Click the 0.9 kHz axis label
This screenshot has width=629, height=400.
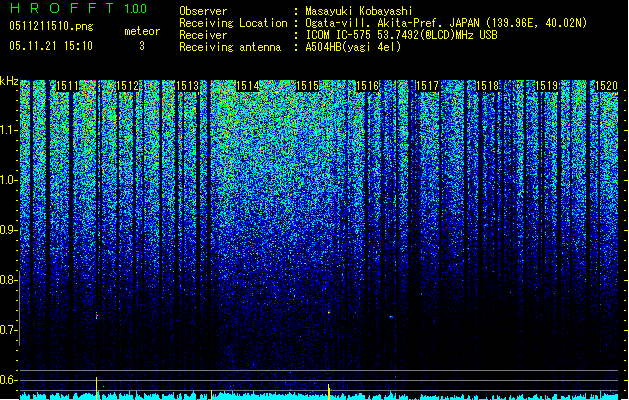pos(9,230)
